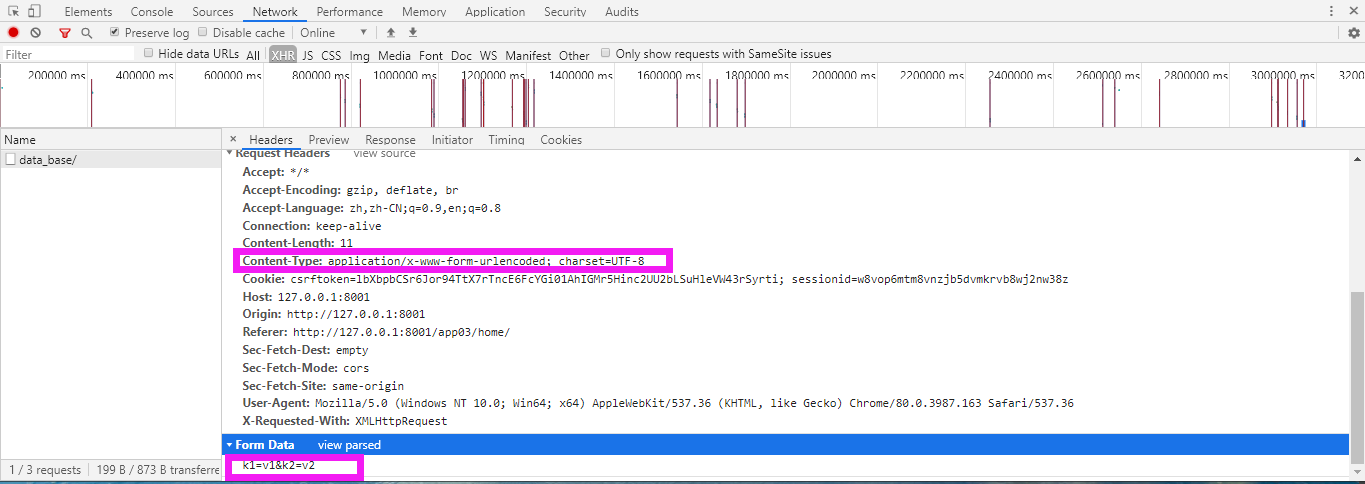The height and width of the screenshot is (484, 1365).
Task: Filter requests by JS type
Action: [x=308, y=55]
